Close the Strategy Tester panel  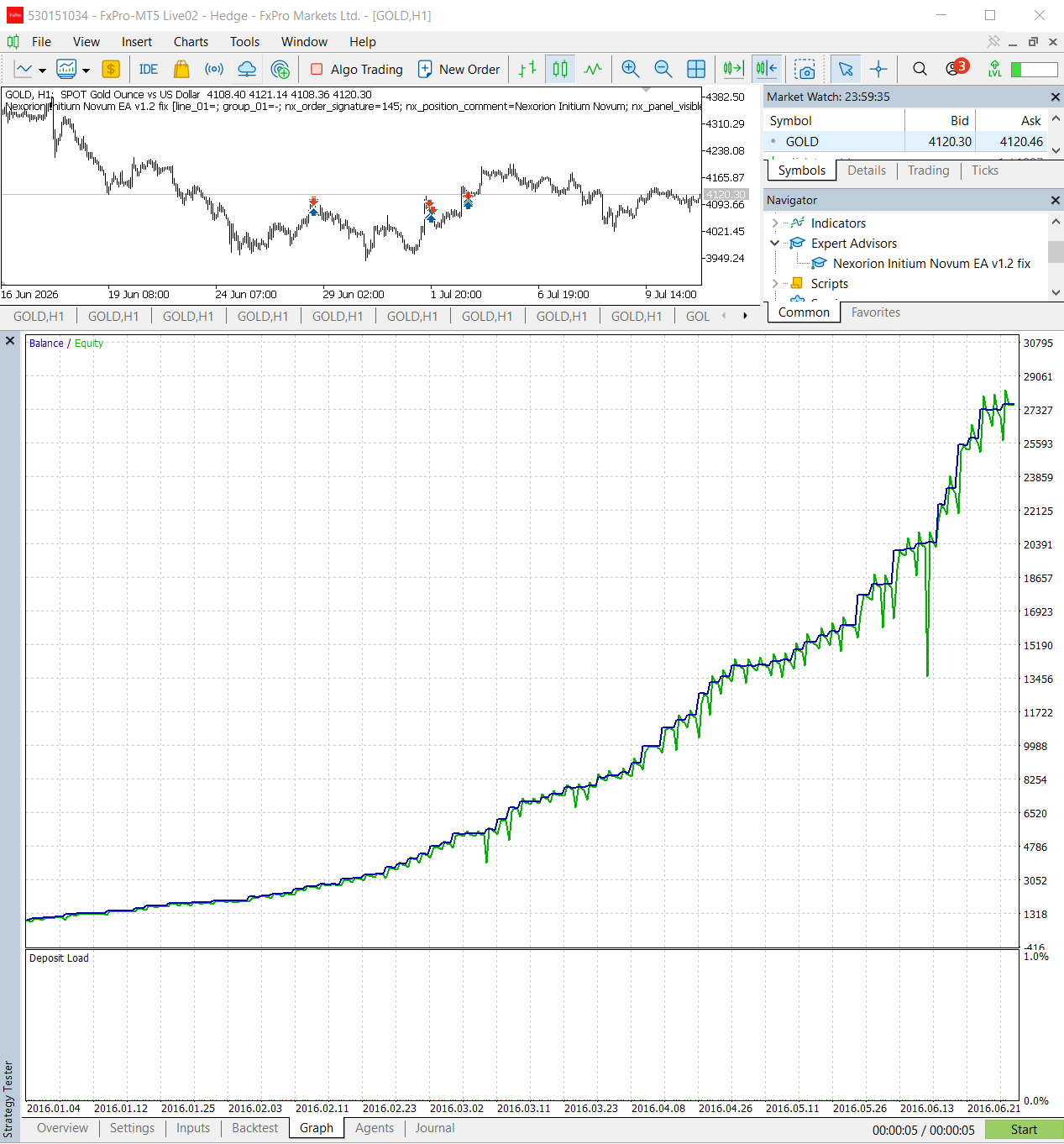[10, 341]
